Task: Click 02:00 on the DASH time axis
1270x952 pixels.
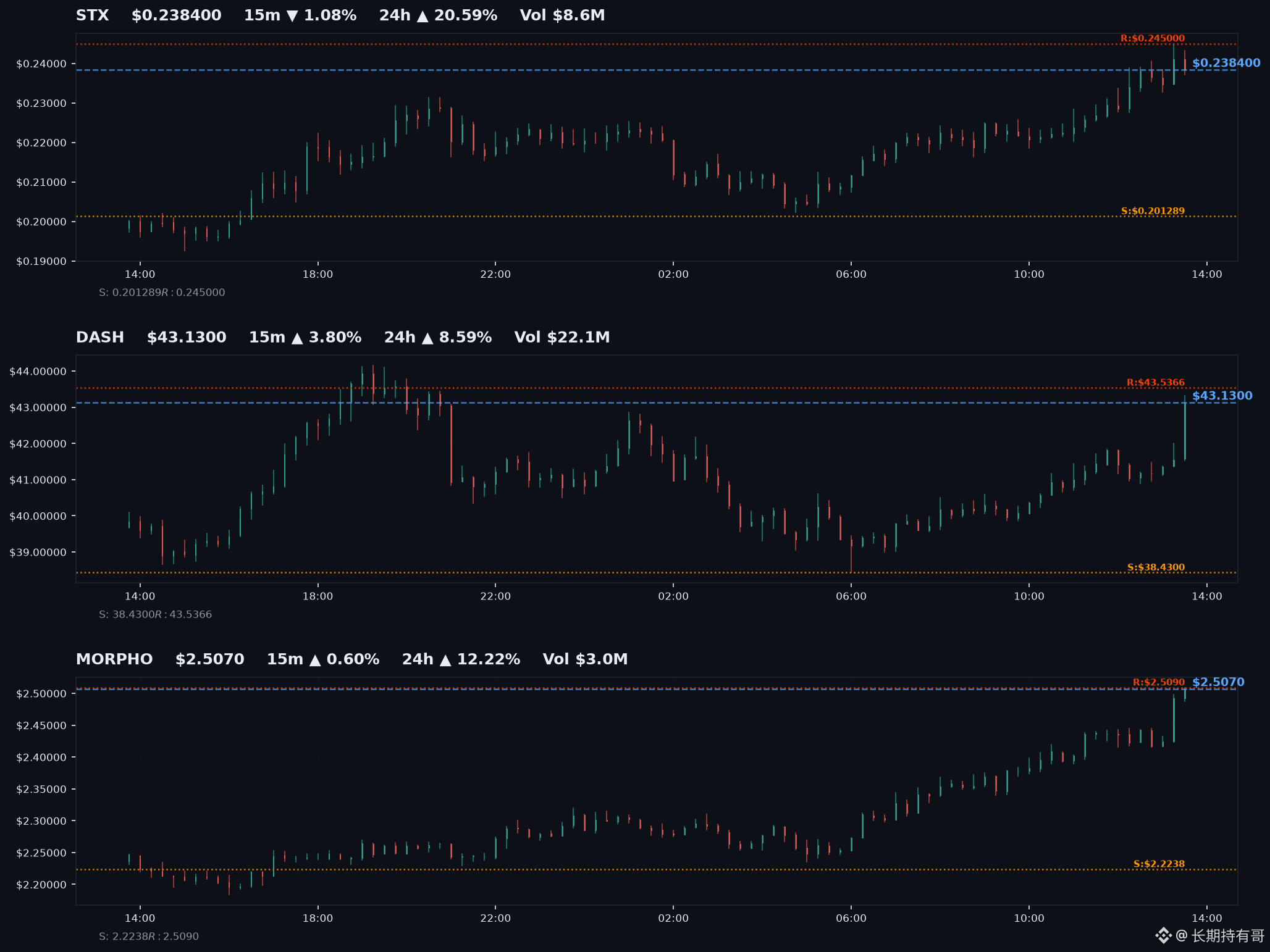Action: (673, 596)
